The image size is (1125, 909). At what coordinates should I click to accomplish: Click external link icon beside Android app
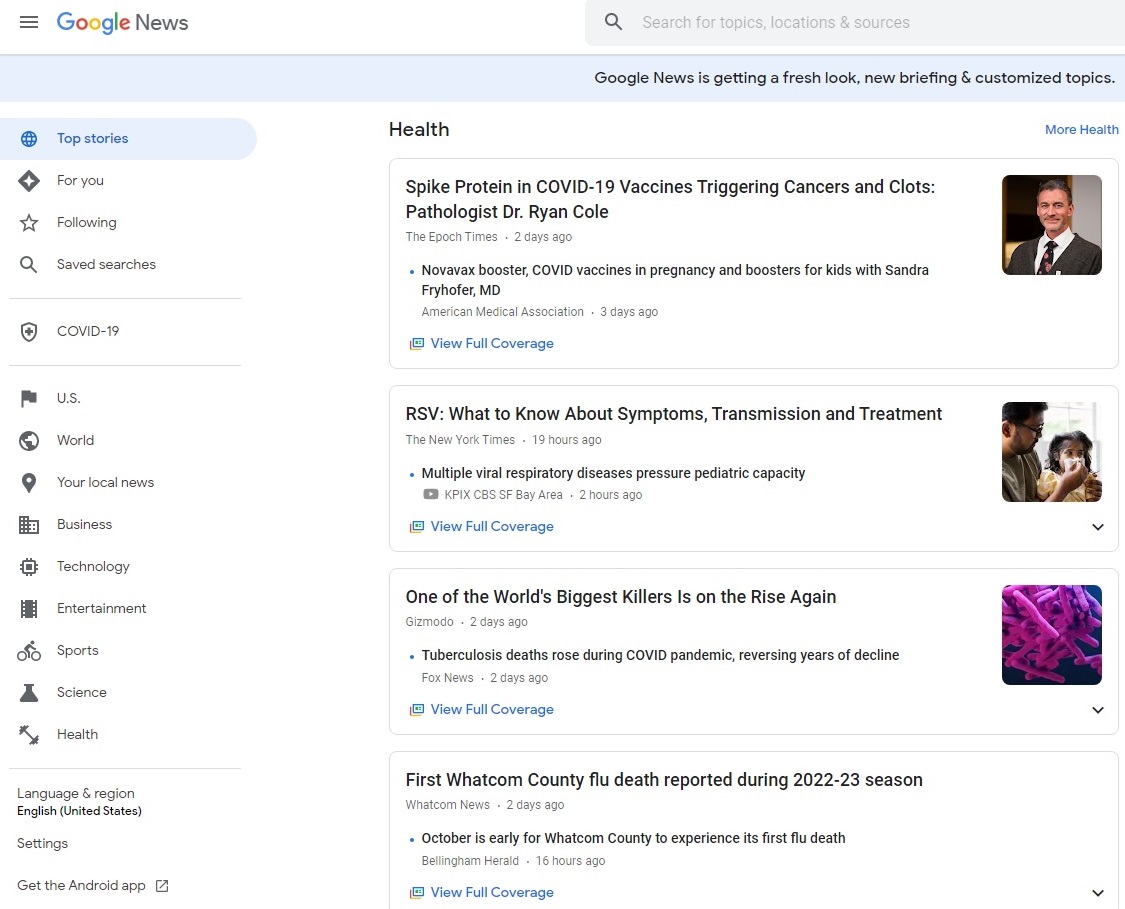(x=162, y=886)
